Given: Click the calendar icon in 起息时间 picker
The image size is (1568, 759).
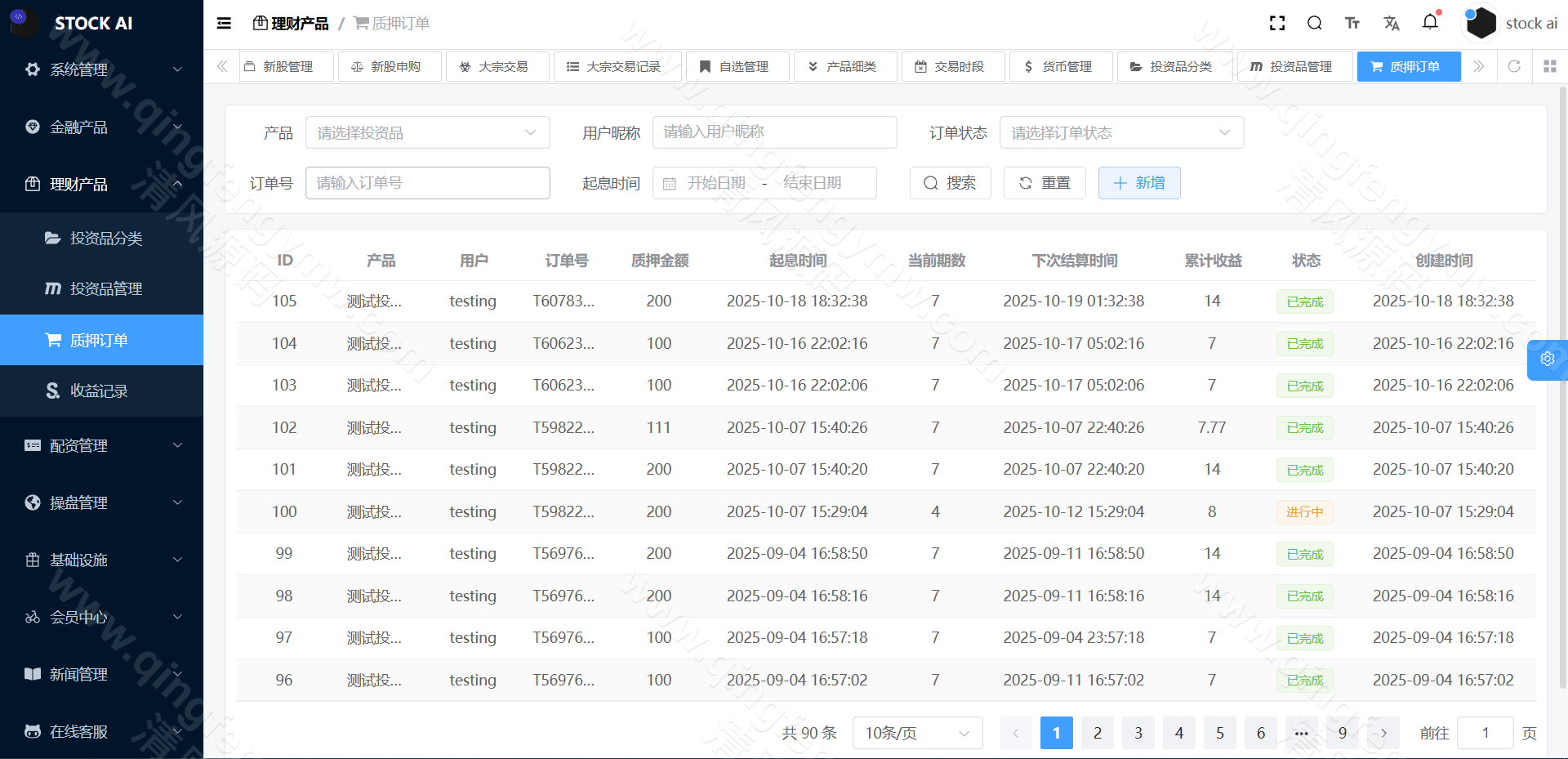Looking at the screenshot, I should click(x=671, y=182).
